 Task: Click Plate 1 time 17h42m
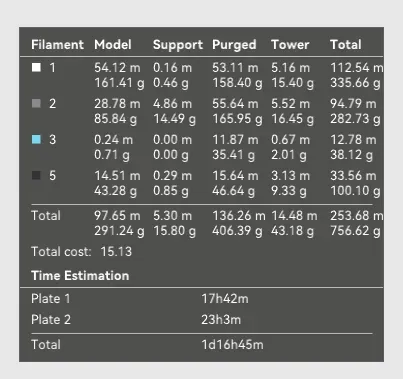point(225,299)
